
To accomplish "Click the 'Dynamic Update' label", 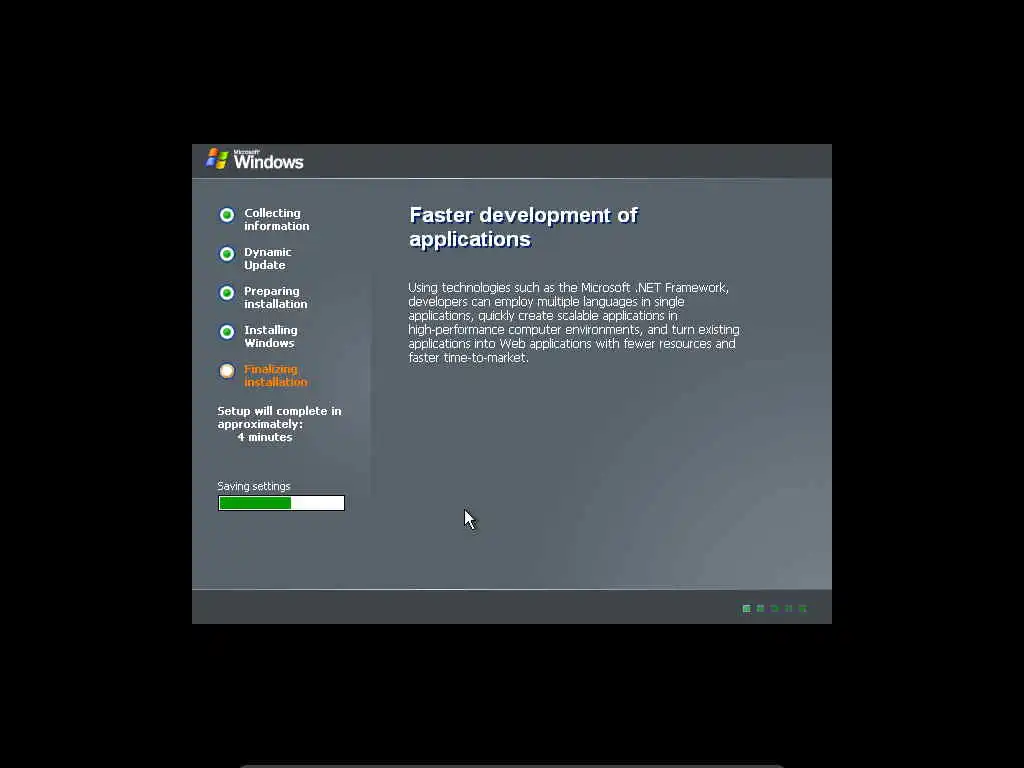I will (268, 259).
